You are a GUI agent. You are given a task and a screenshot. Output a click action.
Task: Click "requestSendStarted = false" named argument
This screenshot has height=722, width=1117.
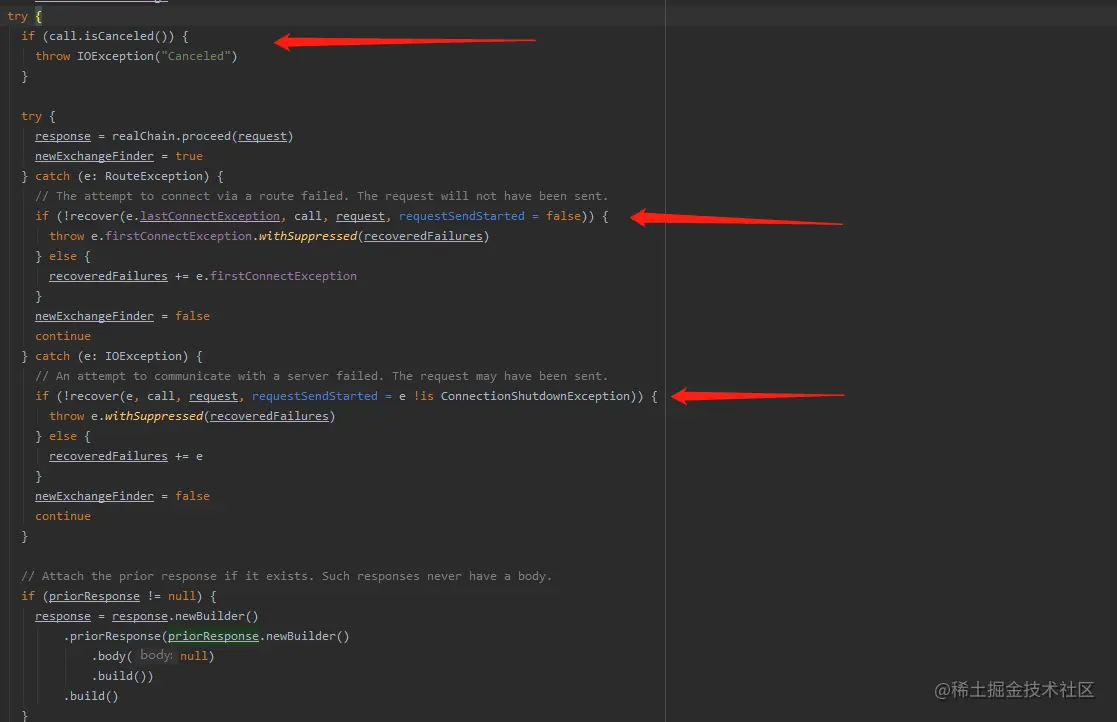pyautogui.click(x=490, y=216)
